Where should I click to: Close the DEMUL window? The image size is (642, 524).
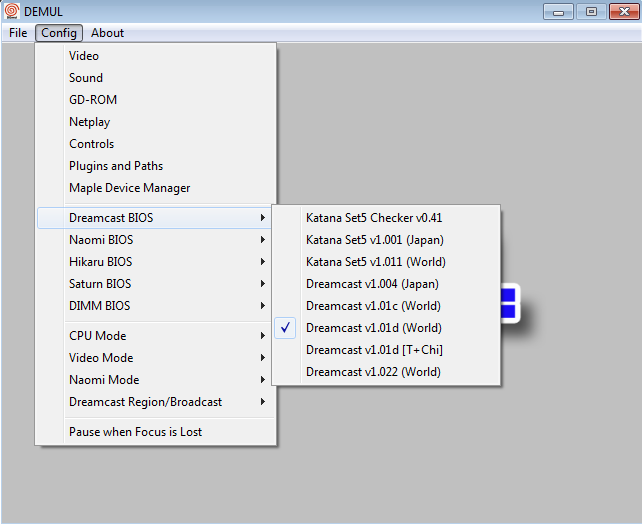[x=624, y=11]
